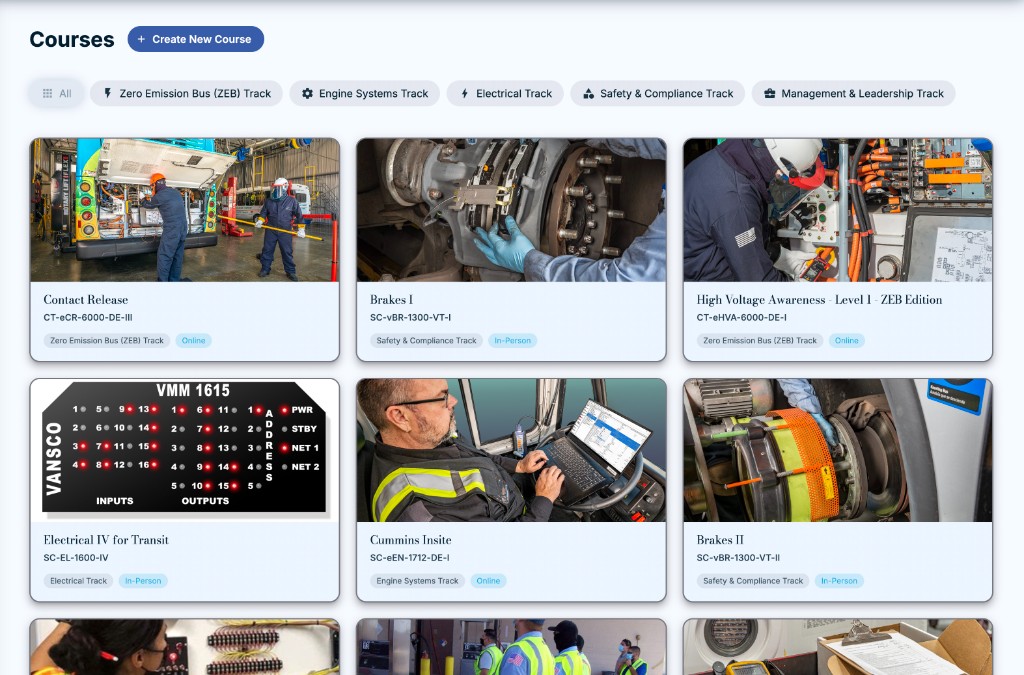Open the VMM 1615 Electrical IV image
The height and width of the screenshot is (675, 1024).
185,450
